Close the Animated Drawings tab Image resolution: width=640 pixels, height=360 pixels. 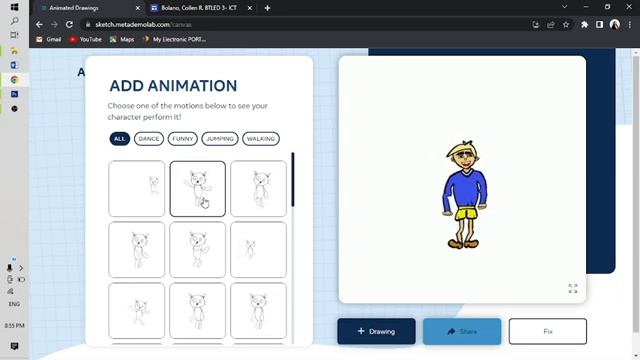138,8
